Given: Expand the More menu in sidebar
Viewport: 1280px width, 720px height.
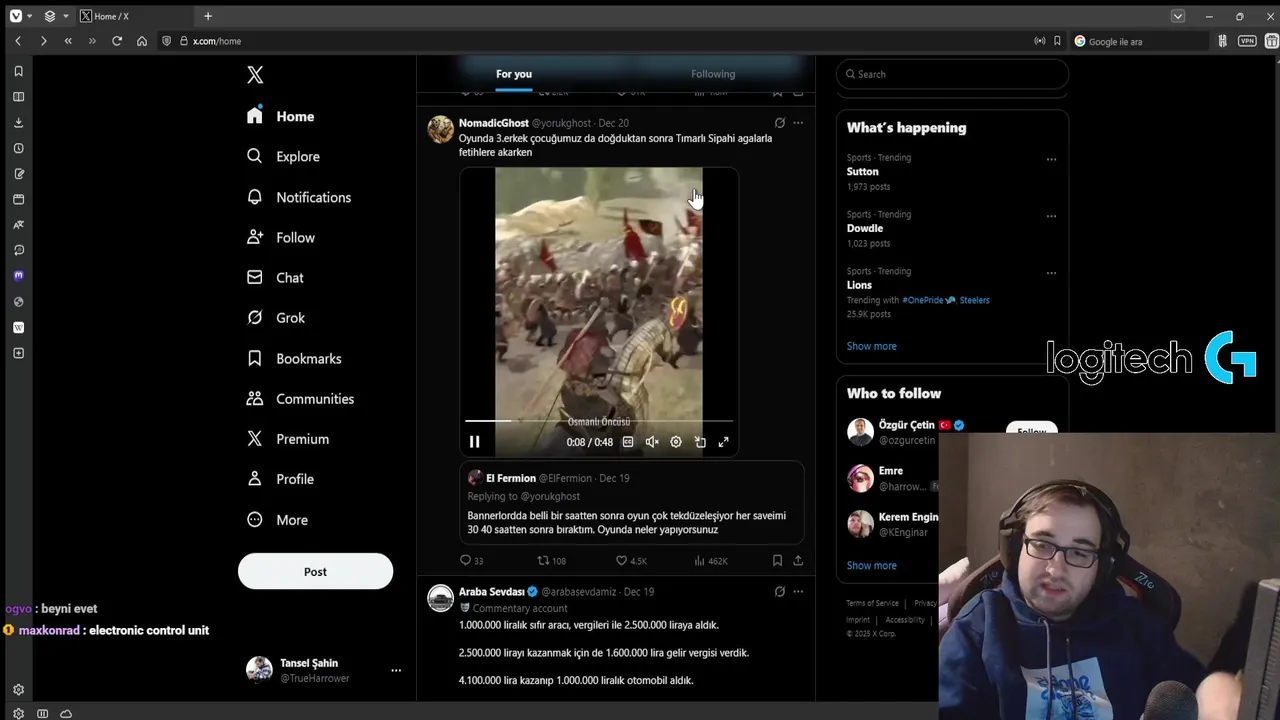Looking at the screenshot, I should (x=278, y=520).
